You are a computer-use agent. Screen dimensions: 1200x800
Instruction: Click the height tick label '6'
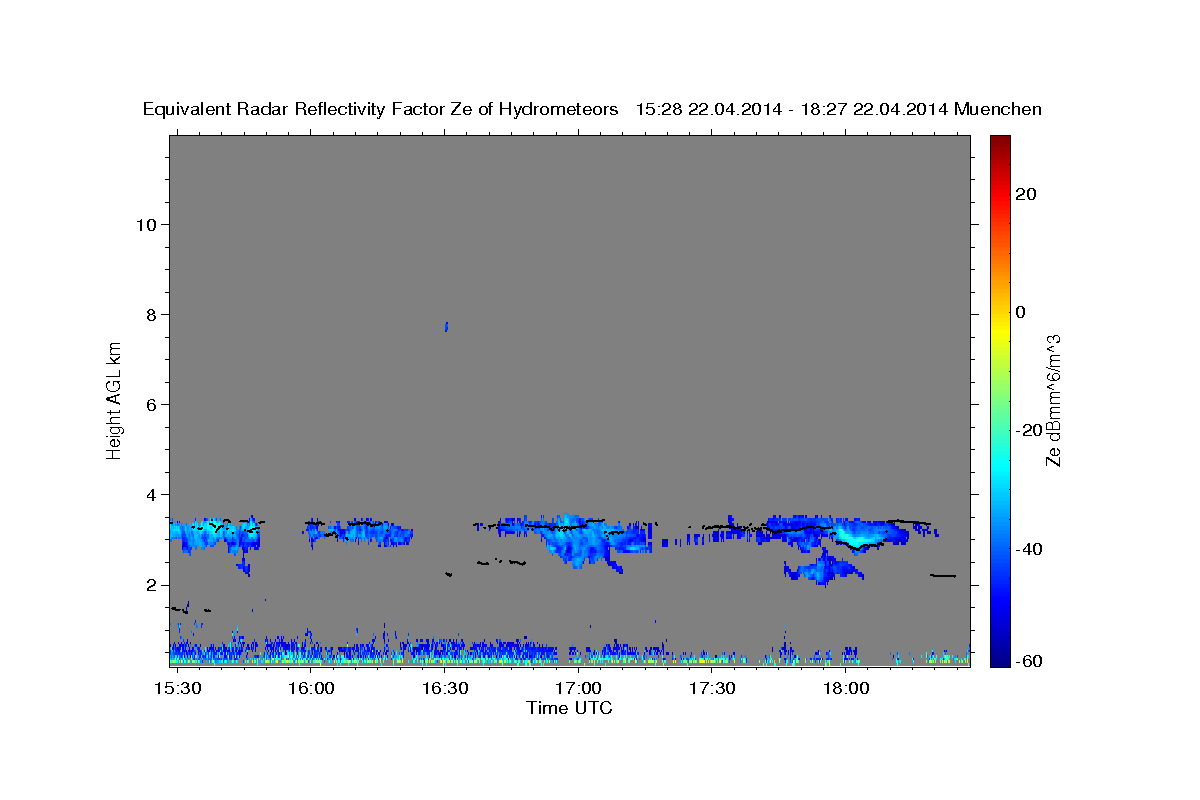click(x=149, y=404)
